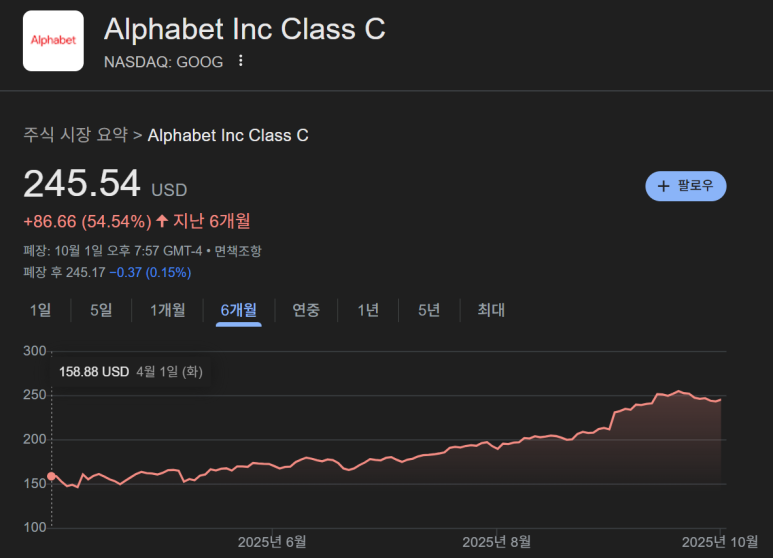Select the 1일 time range tab
This screenshot has height=558, width=773.
tap(41, 310)
